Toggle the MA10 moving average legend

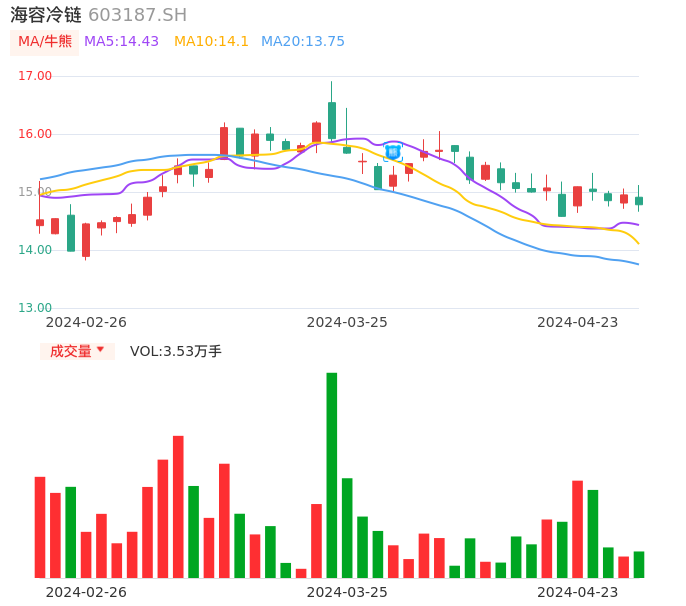[211, 42]
